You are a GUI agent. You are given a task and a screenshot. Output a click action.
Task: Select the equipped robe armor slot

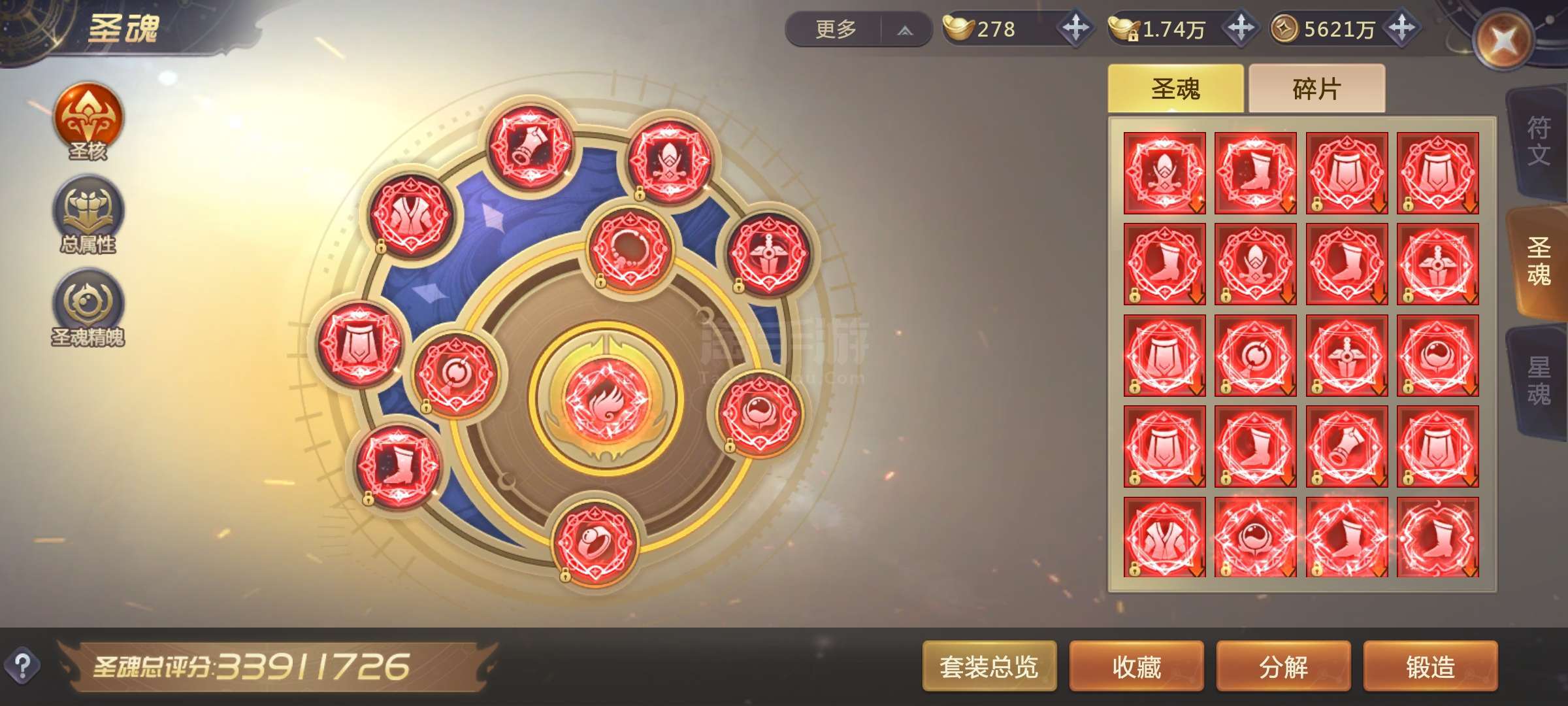(x=410, y=216)
